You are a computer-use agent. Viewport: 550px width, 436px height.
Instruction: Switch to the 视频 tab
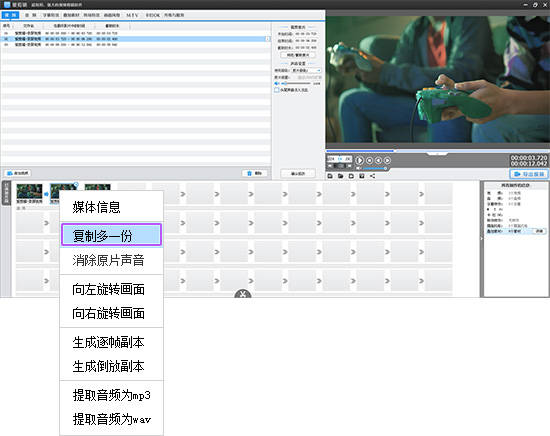coord(10,15)
